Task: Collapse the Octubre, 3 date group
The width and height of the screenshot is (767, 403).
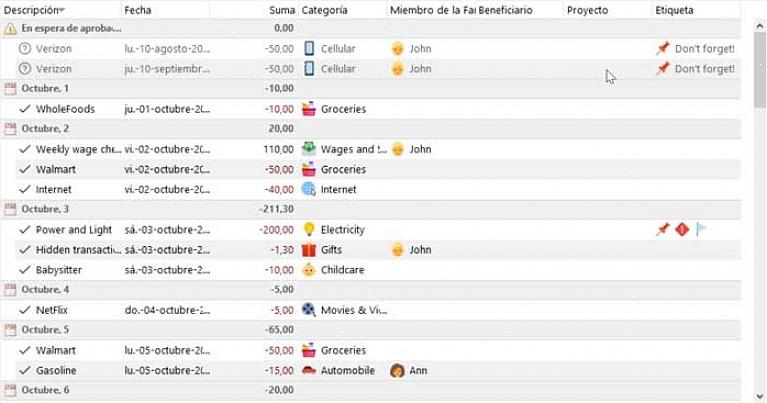Action: coord(10,209)
